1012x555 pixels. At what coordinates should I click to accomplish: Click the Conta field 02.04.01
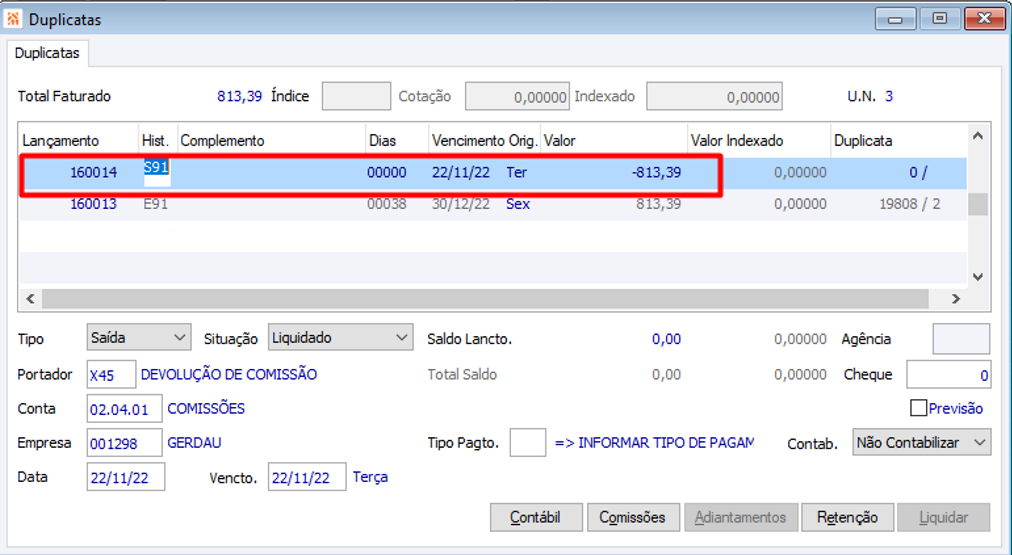pyautogui.click(x=124, y=409)
